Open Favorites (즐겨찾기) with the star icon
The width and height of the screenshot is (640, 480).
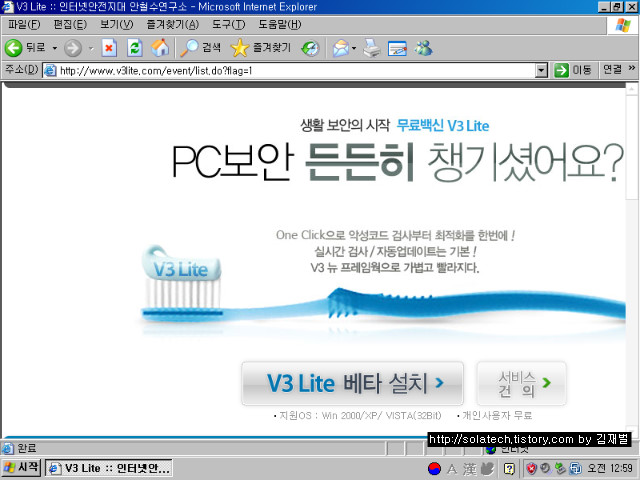click(260, 48)
